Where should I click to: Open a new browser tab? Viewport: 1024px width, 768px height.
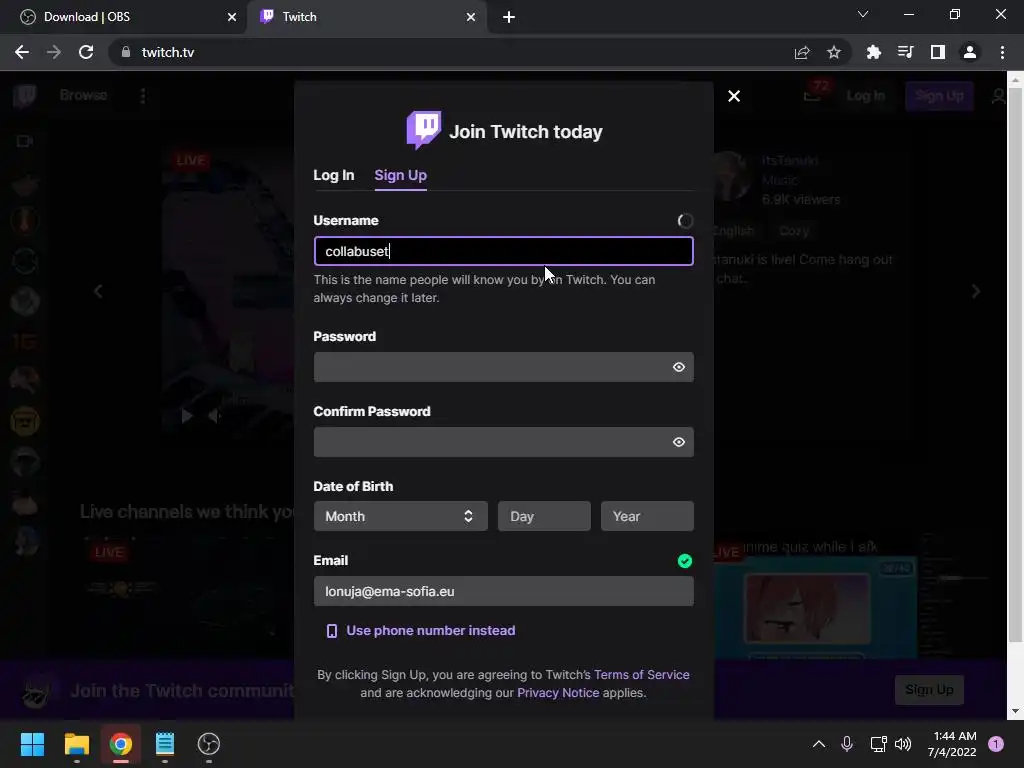(509, 17)
